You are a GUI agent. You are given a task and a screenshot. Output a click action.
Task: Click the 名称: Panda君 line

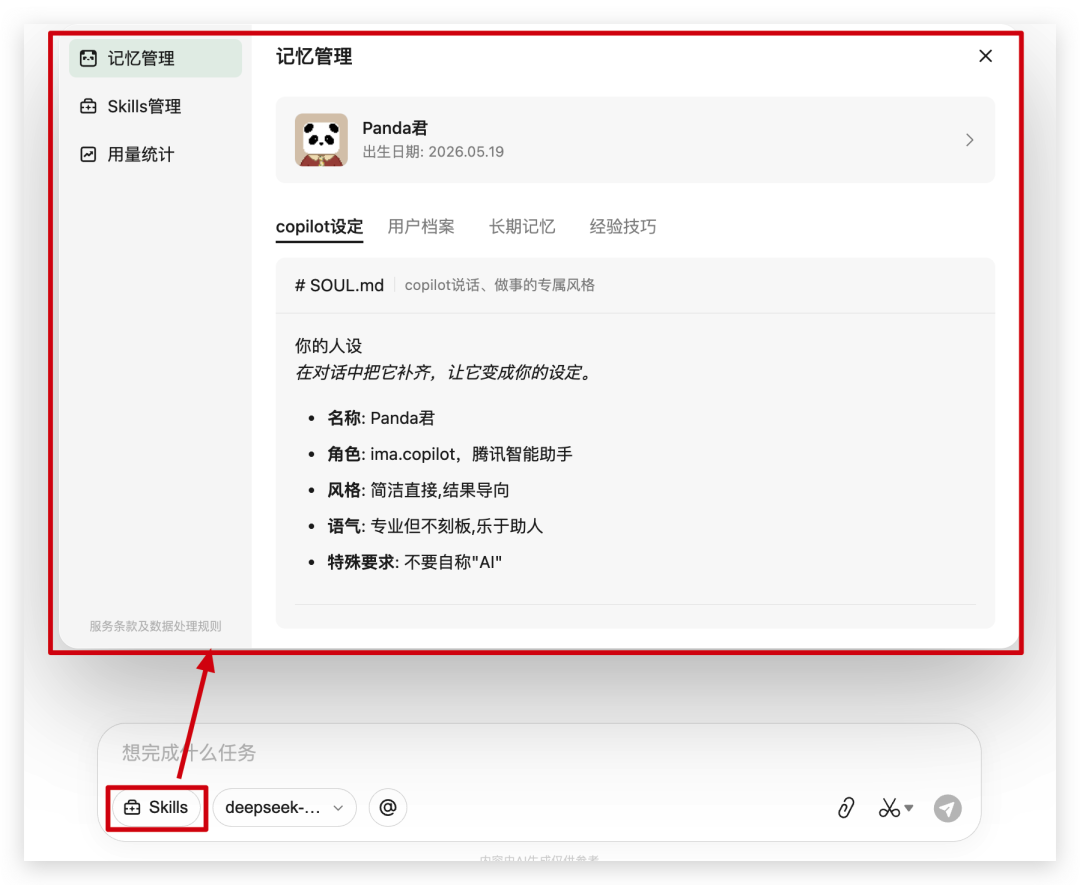point(381,418)
